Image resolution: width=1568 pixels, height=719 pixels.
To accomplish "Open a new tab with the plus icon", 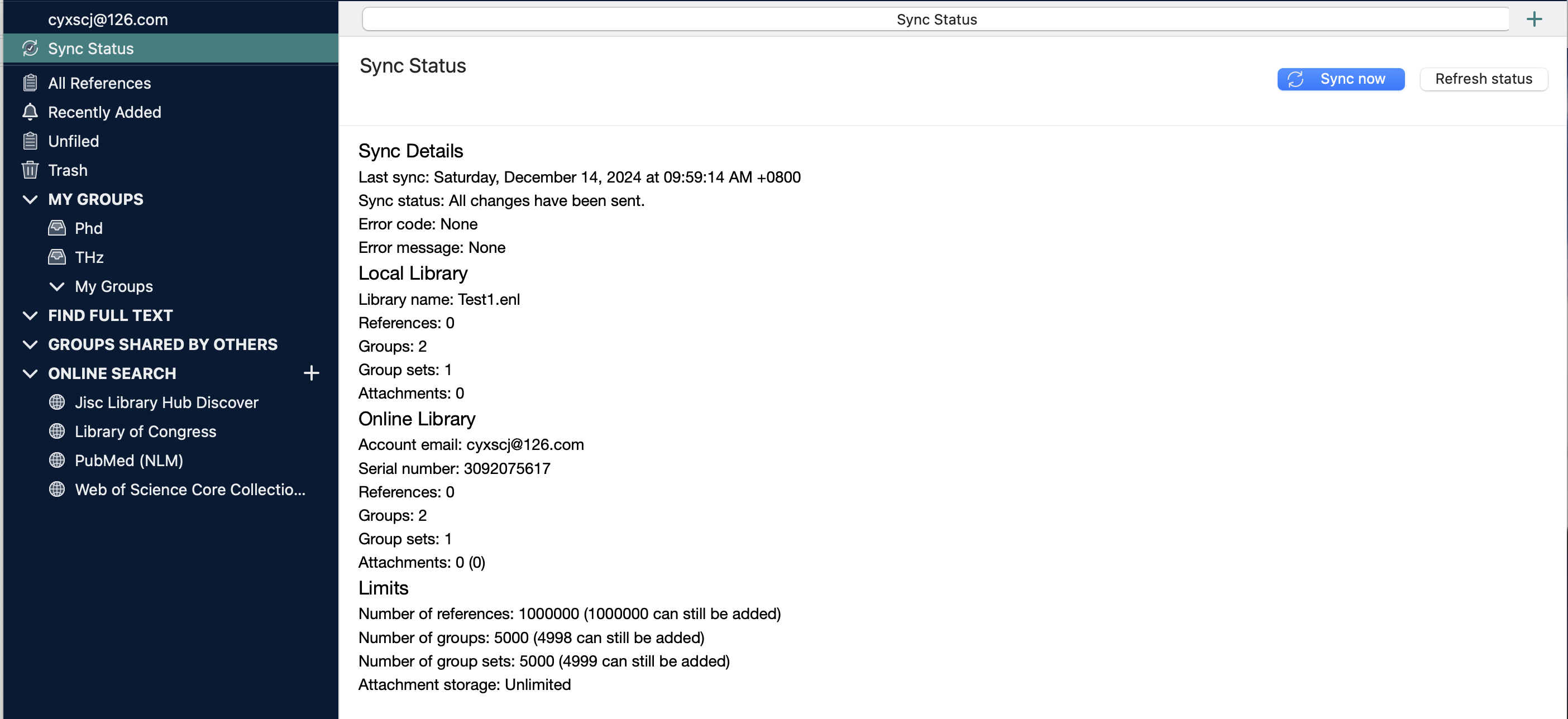I will 1534,20.
